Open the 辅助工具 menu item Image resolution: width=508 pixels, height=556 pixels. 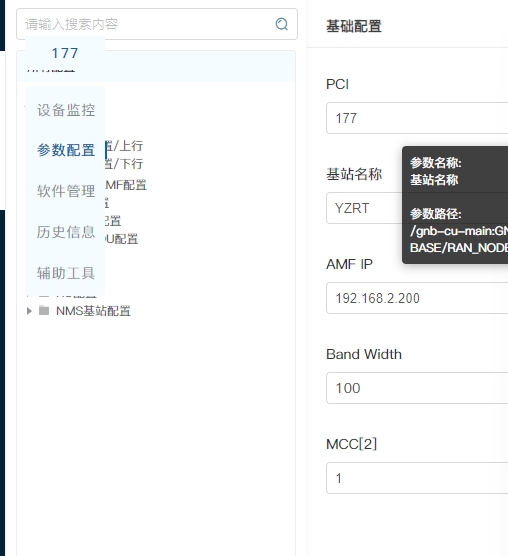(66, 273)
